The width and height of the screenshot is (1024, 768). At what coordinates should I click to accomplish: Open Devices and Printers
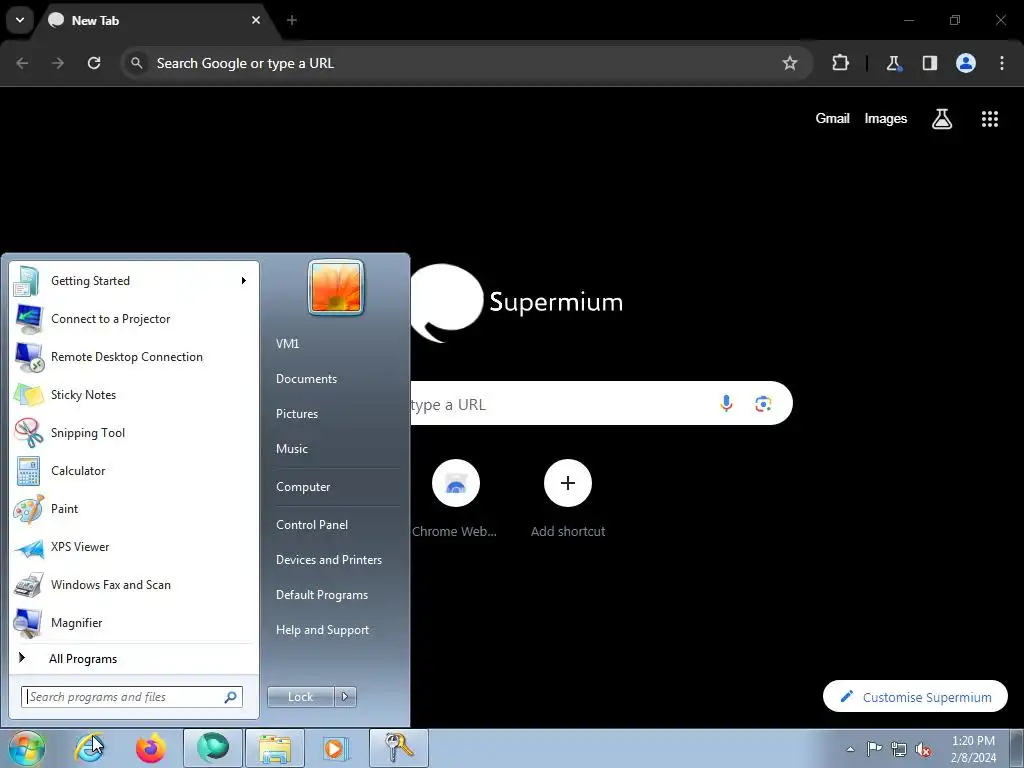click(x=329, y=560)
